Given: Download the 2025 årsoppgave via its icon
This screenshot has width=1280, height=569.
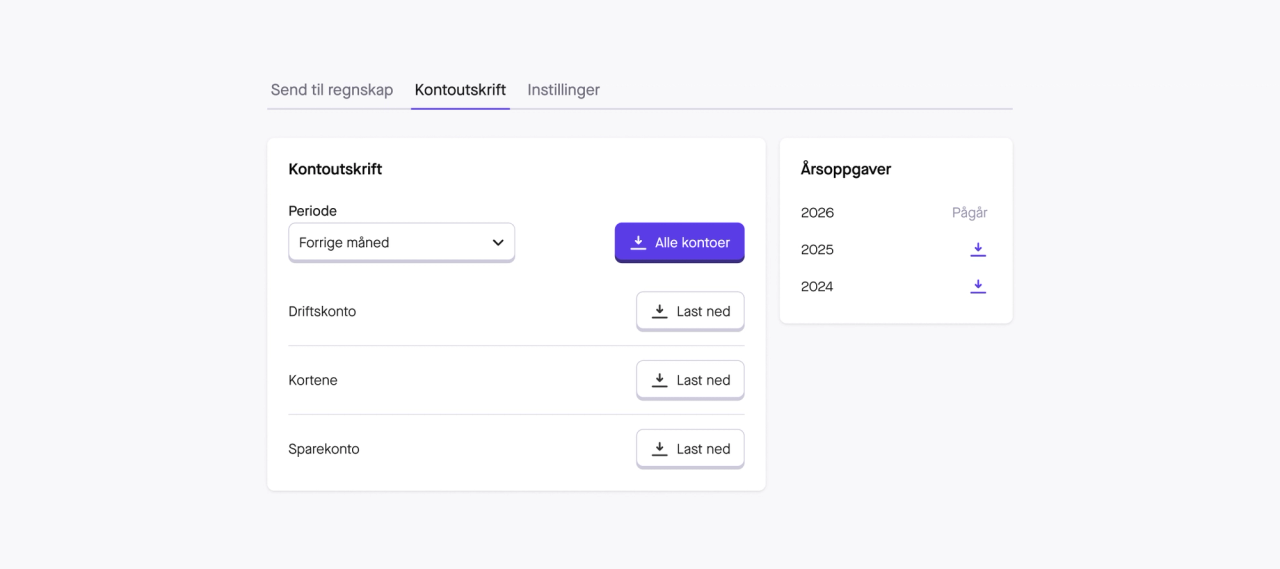Looking at the screenshot, I should click(978, 250).
